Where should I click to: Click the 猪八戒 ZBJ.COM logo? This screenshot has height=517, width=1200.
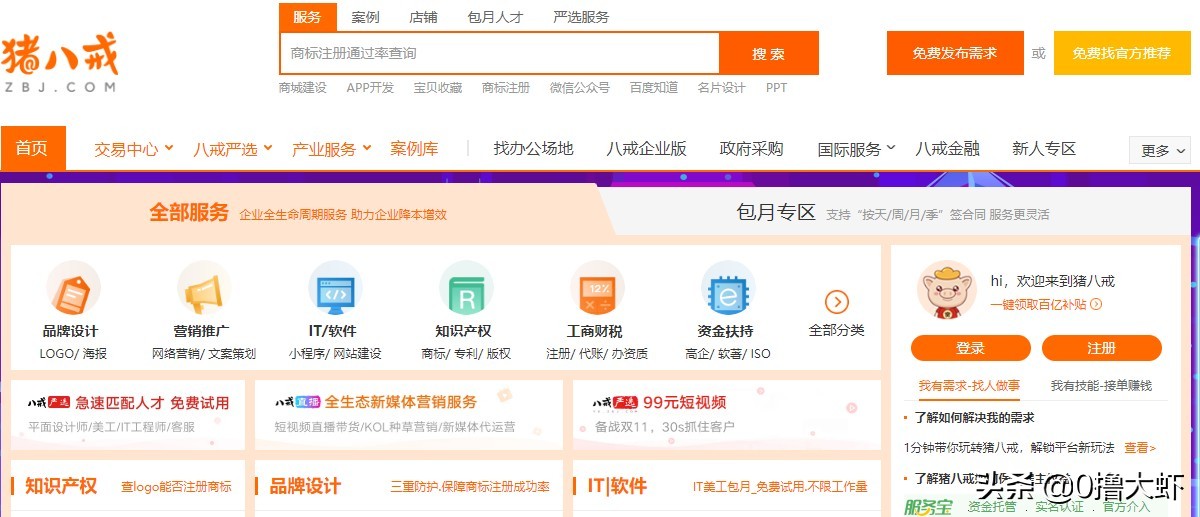60,63
